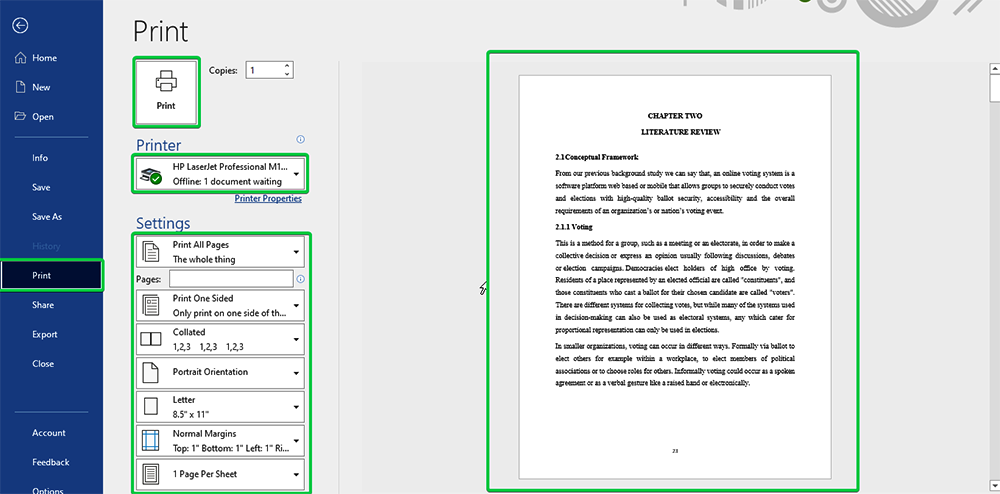Select New in the sidebar
Screen dimensions: 1000x494
41,87
